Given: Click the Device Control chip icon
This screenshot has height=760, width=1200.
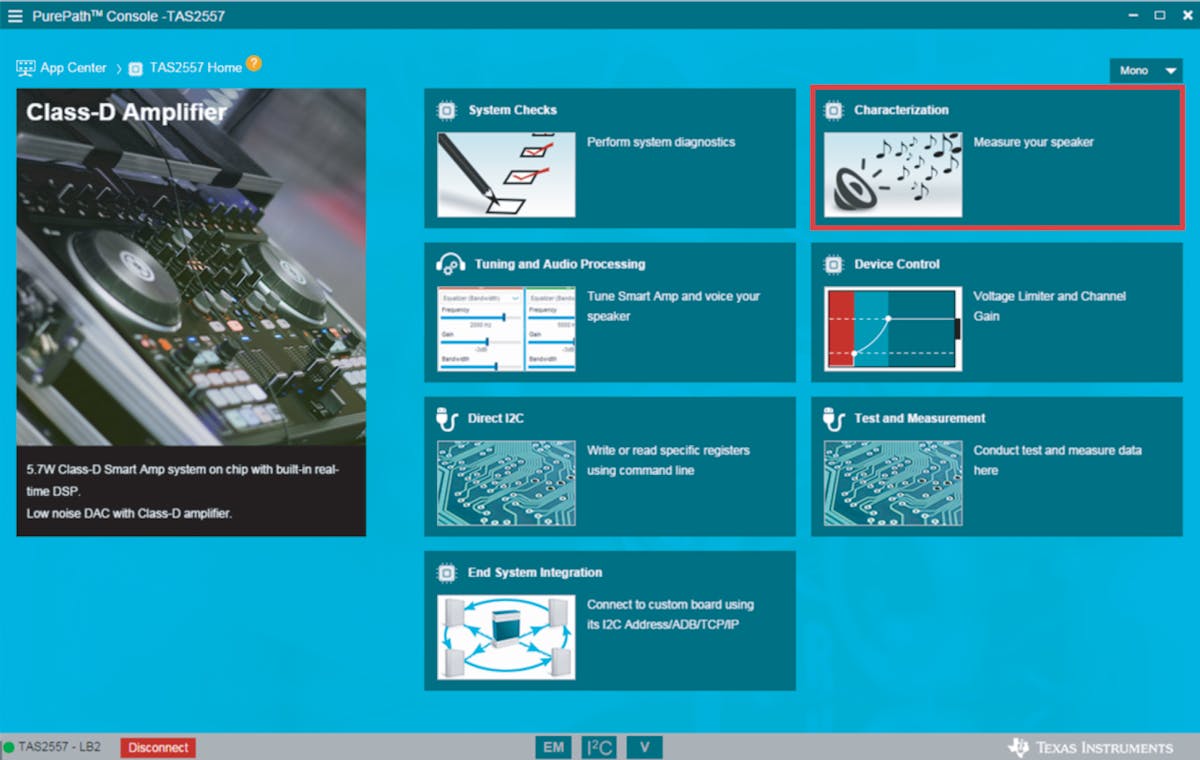Looking at the screenshot, I should coord(833,265).
